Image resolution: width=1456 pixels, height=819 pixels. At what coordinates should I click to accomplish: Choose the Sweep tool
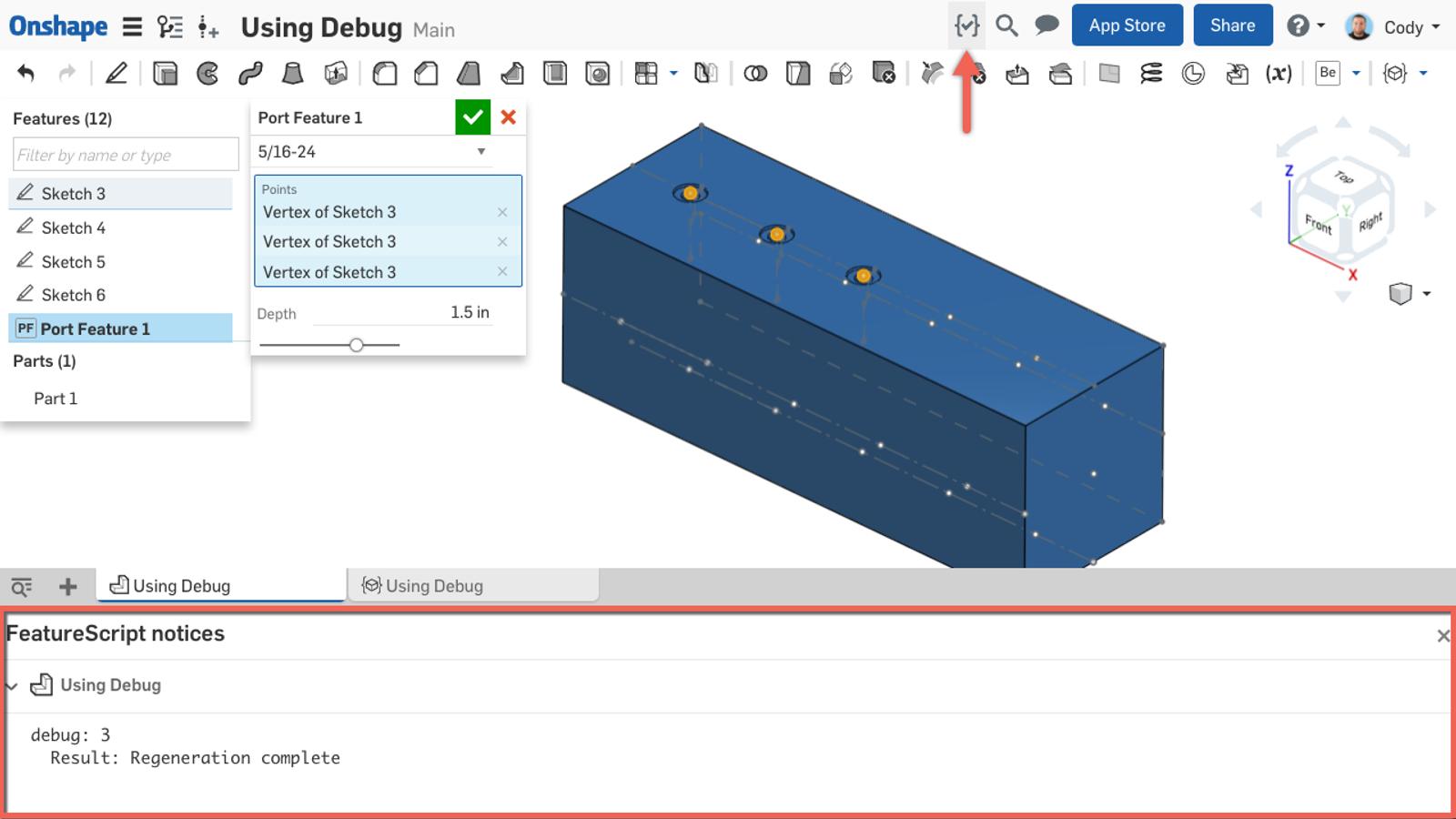pos(250,74)
